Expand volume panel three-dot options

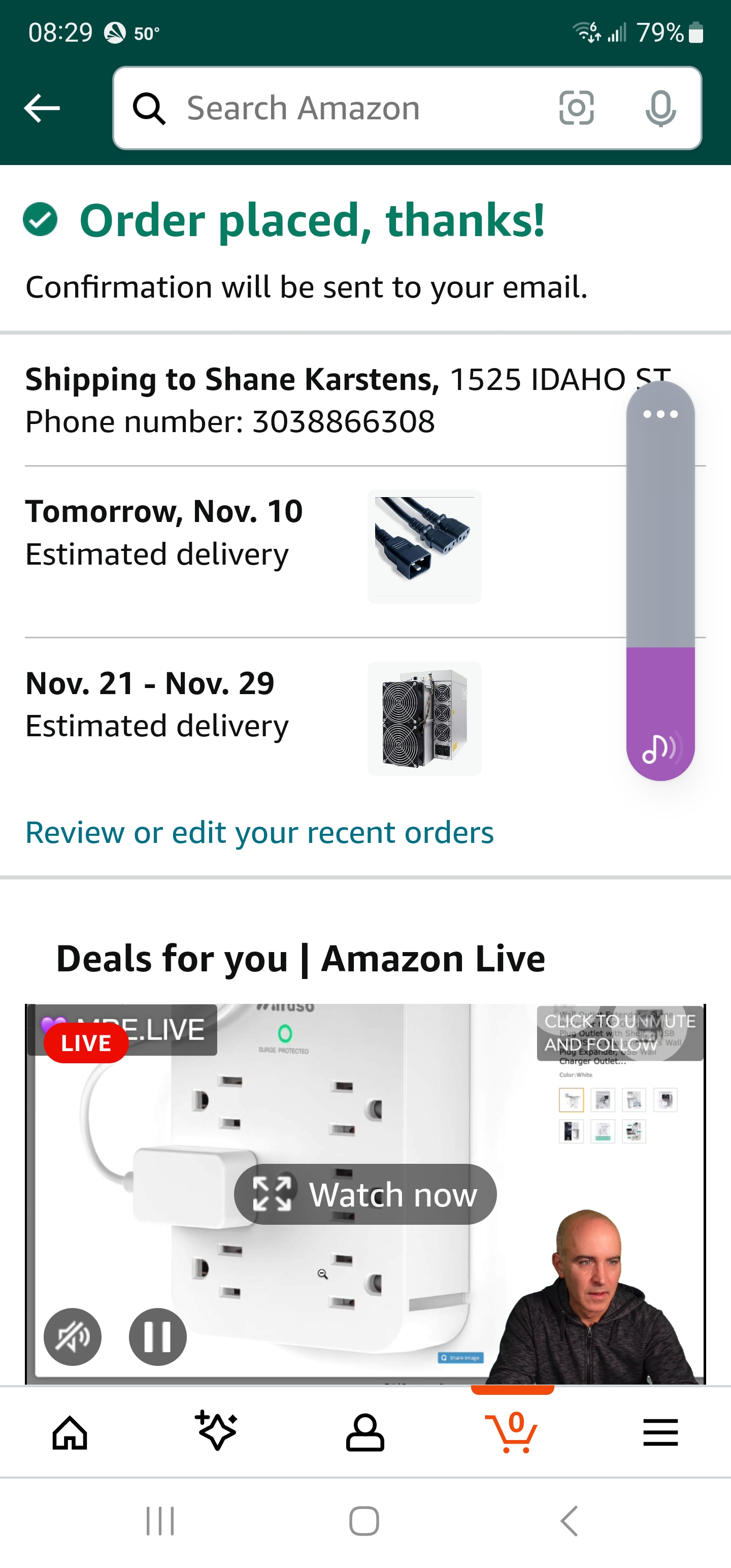click(660, 414)
